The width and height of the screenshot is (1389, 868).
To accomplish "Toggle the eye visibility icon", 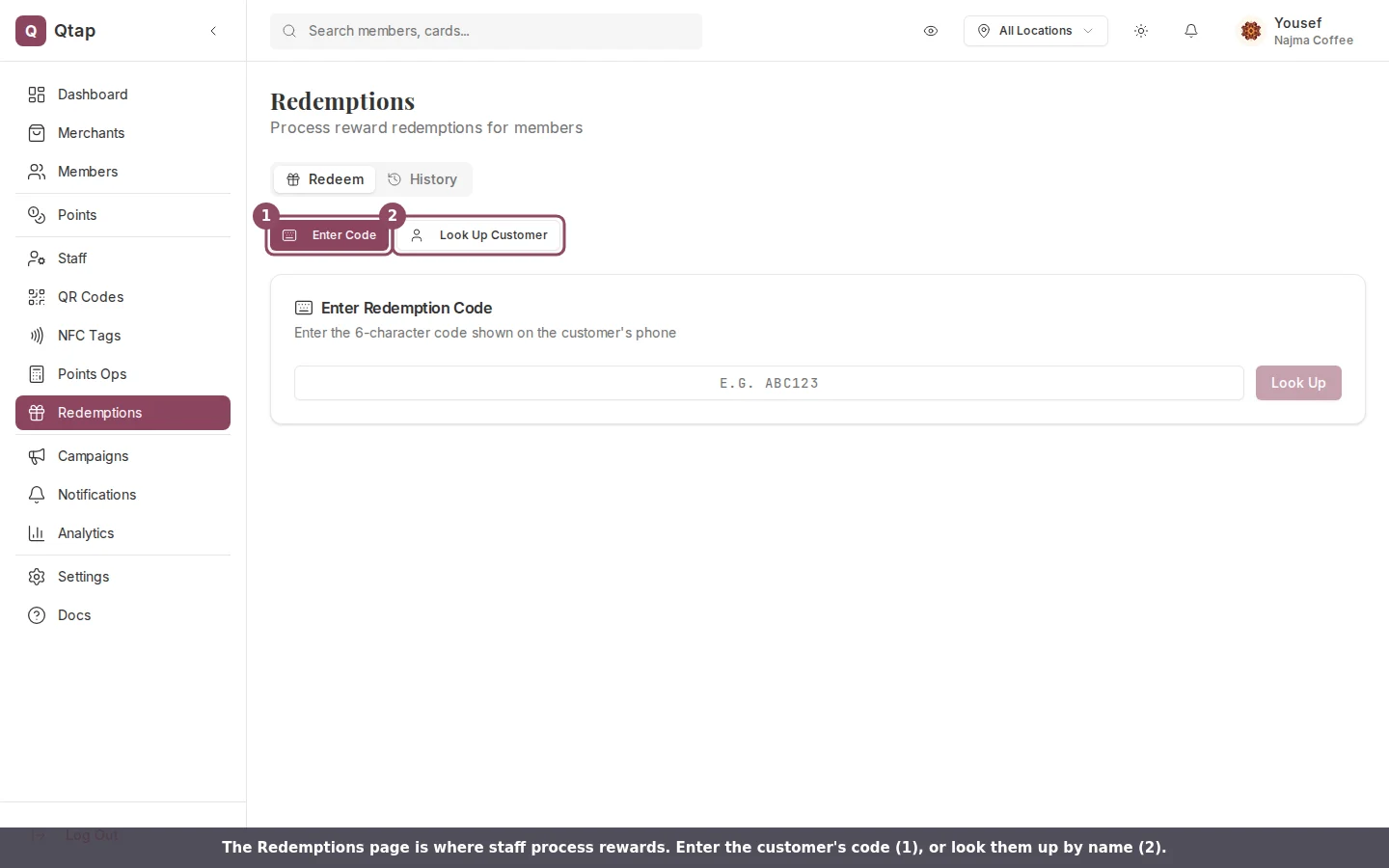I will tap(931, 31).
